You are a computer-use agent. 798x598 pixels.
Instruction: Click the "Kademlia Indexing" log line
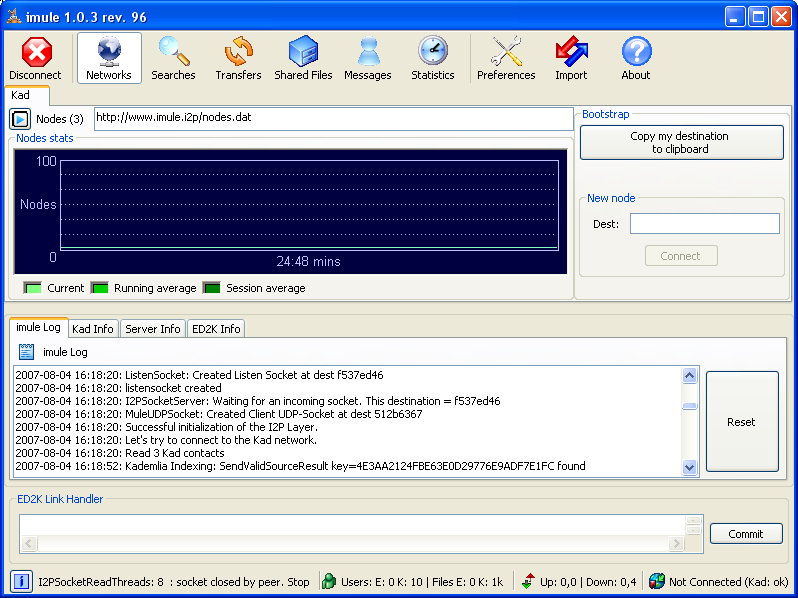300,466
